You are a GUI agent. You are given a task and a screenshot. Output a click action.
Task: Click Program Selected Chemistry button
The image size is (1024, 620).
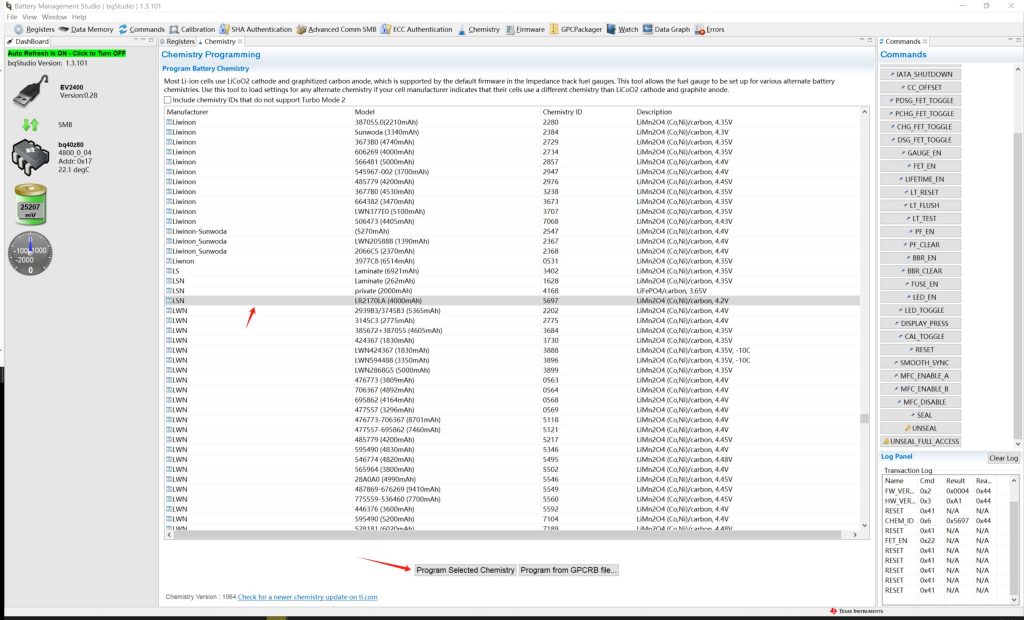pos(465,570)
